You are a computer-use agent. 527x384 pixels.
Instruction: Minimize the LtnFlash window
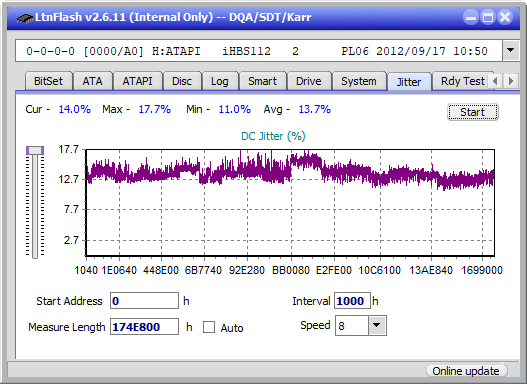tap(471, 17)
